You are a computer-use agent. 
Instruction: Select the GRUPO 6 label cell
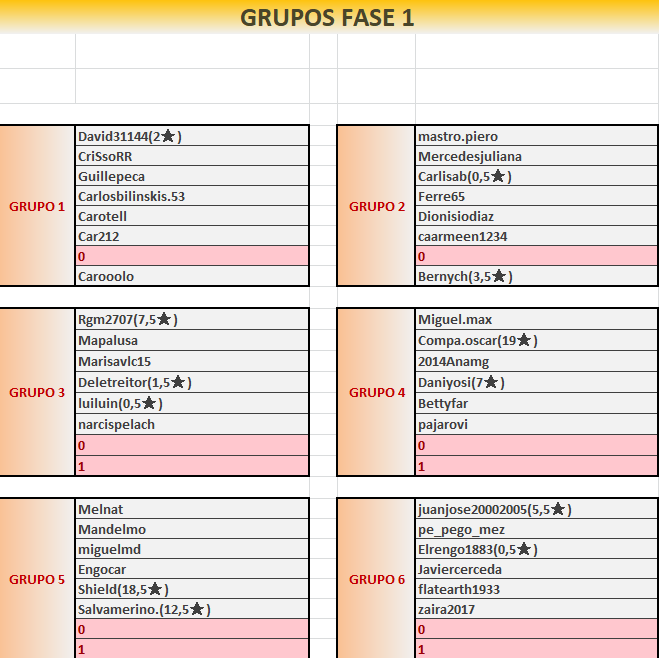tap(377, 579)
